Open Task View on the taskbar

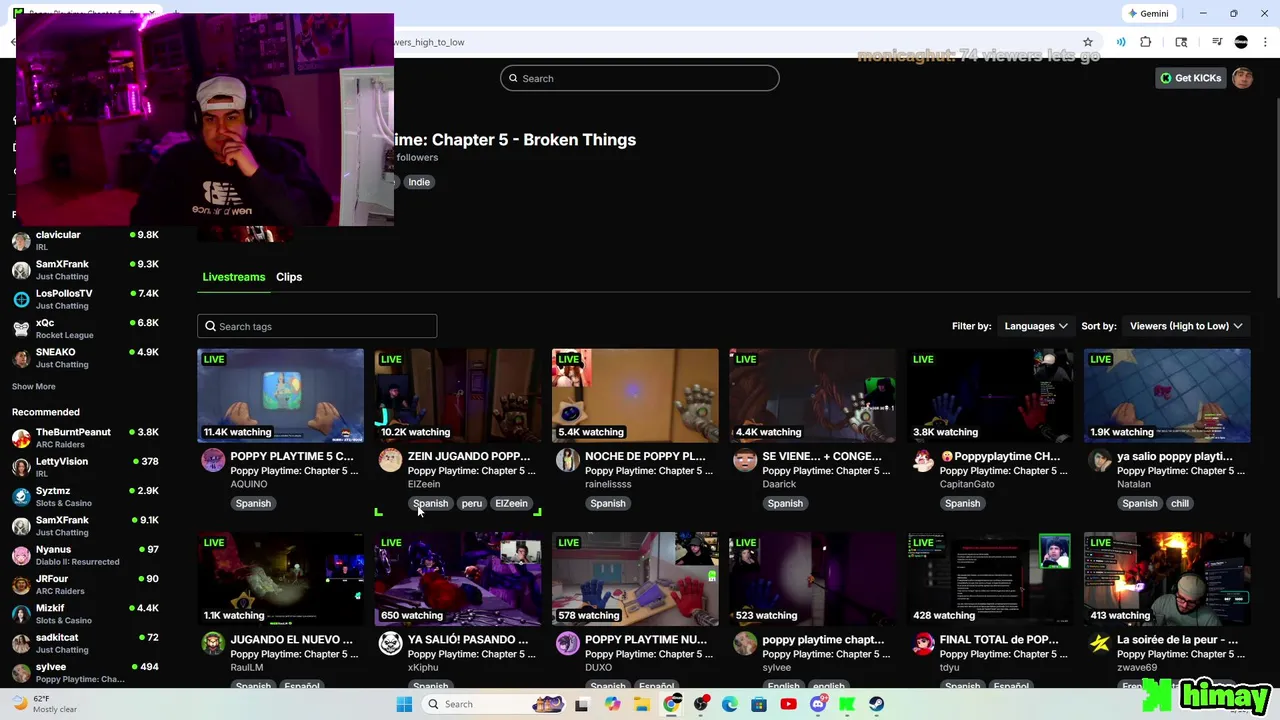point(582,704)
